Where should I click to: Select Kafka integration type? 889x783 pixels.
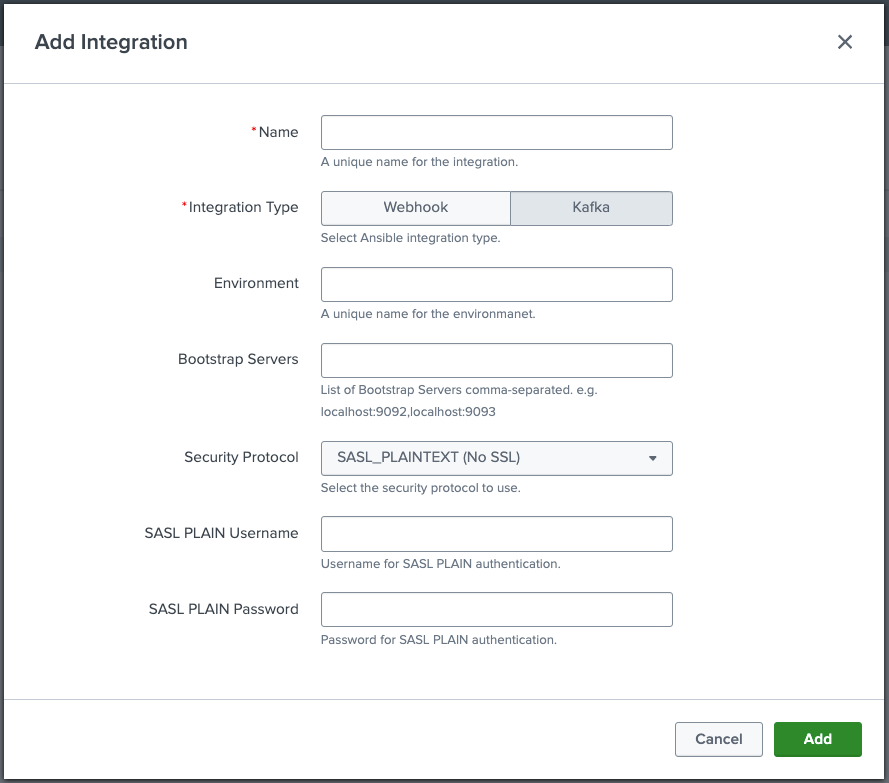591,208
